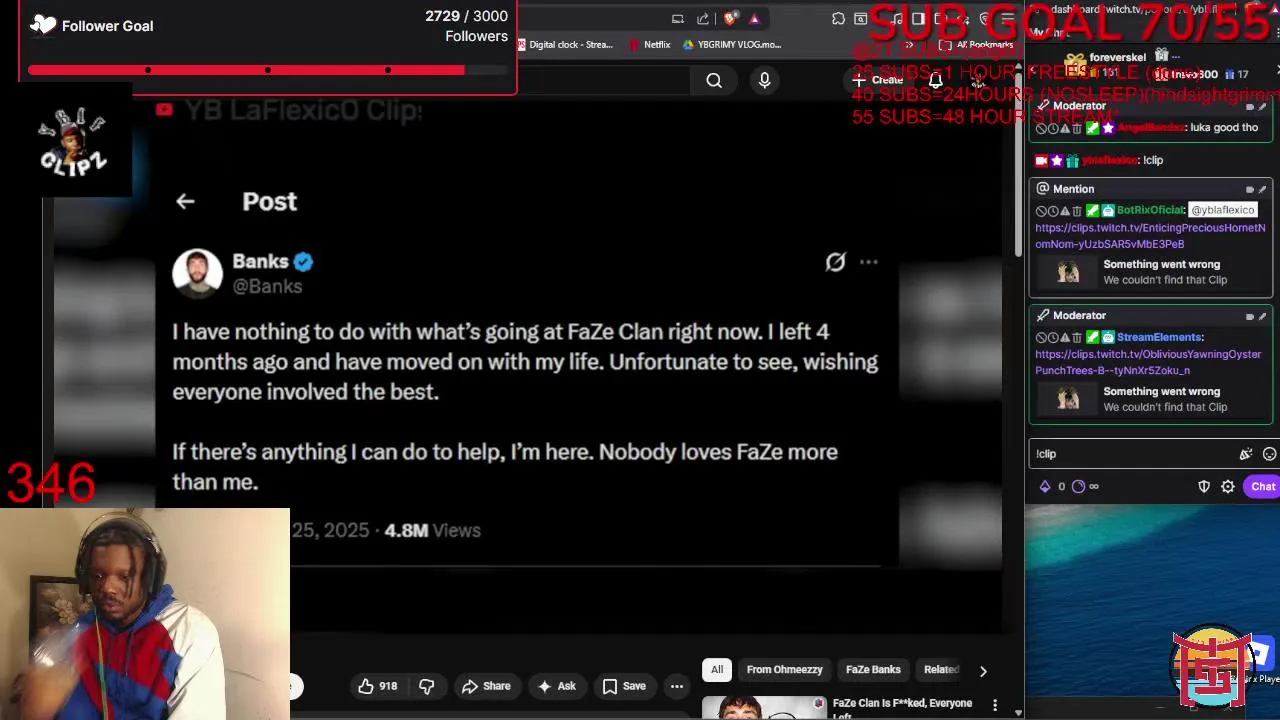The height and width of the screenshot is (720, 1280).
Task: Click the channel points icon below chat
Action: (1078, 487)
